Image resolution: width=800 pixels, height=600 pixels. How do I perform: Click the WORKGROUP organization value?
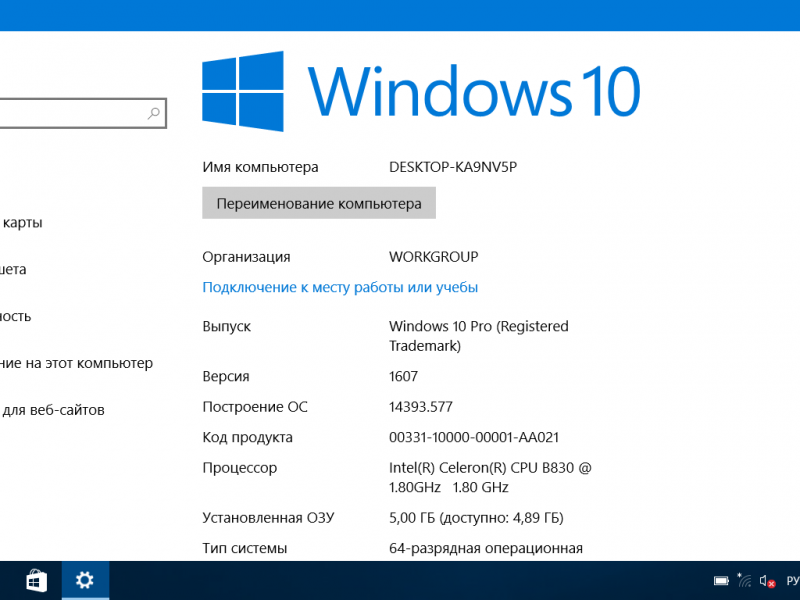click(434, 257)
